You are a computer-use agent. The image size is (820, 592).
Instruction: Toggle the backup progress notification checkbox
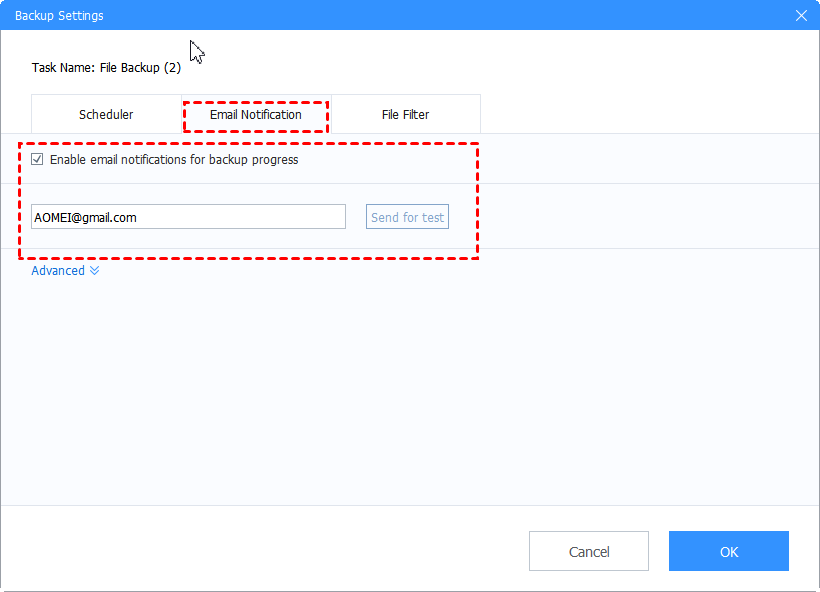point(37,159)
